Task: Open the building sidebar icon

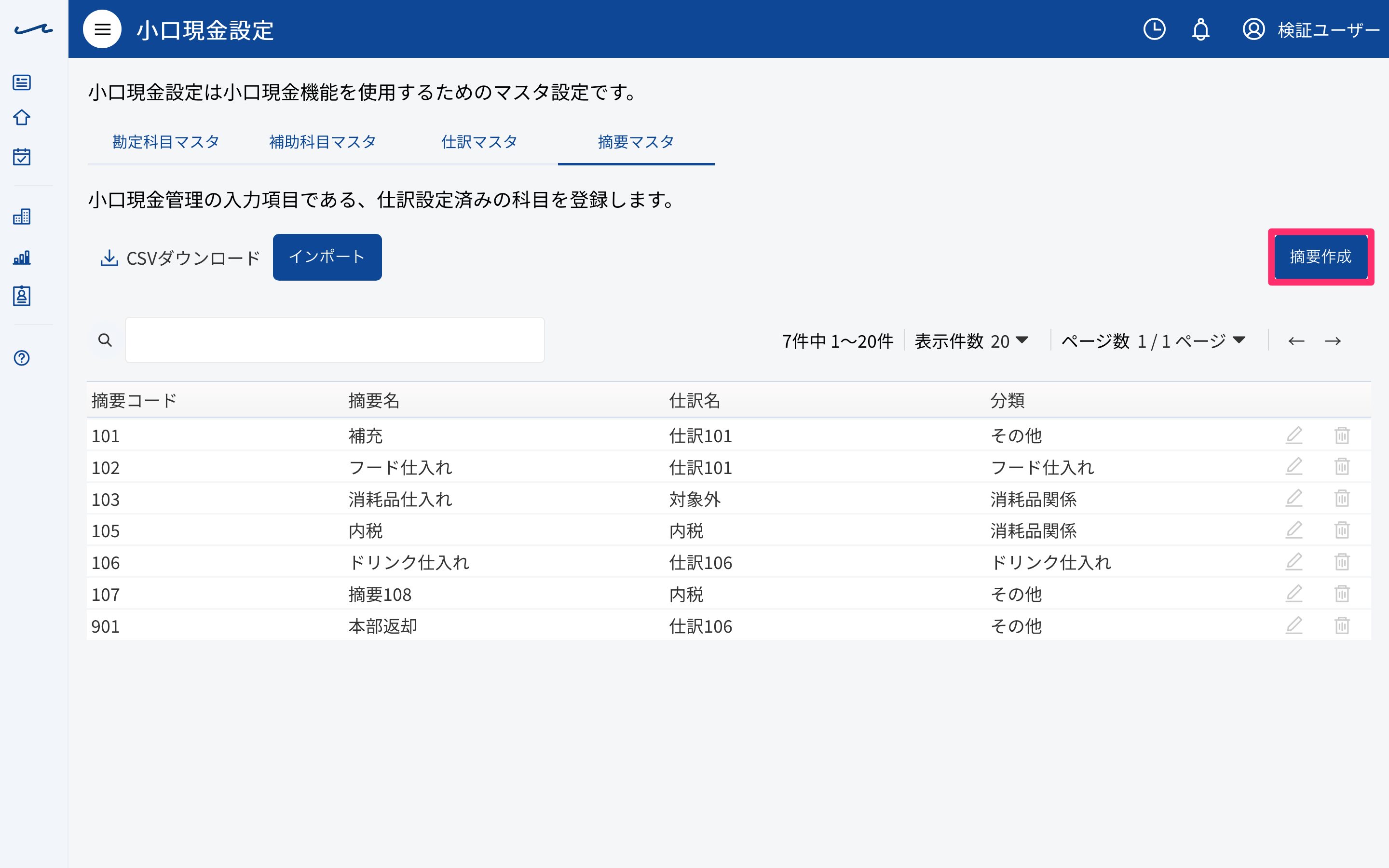Action: 22,217
